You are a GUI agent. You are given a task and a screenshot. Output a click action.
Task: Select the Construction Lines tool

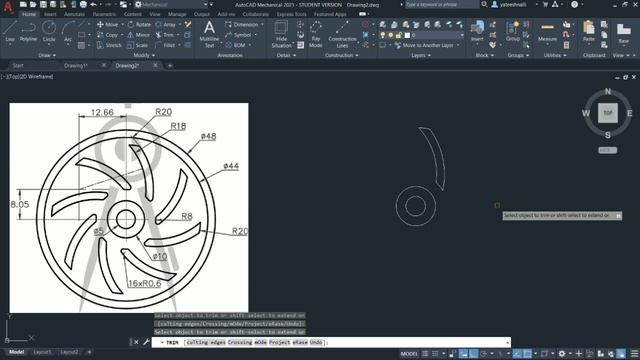point(342,34)
